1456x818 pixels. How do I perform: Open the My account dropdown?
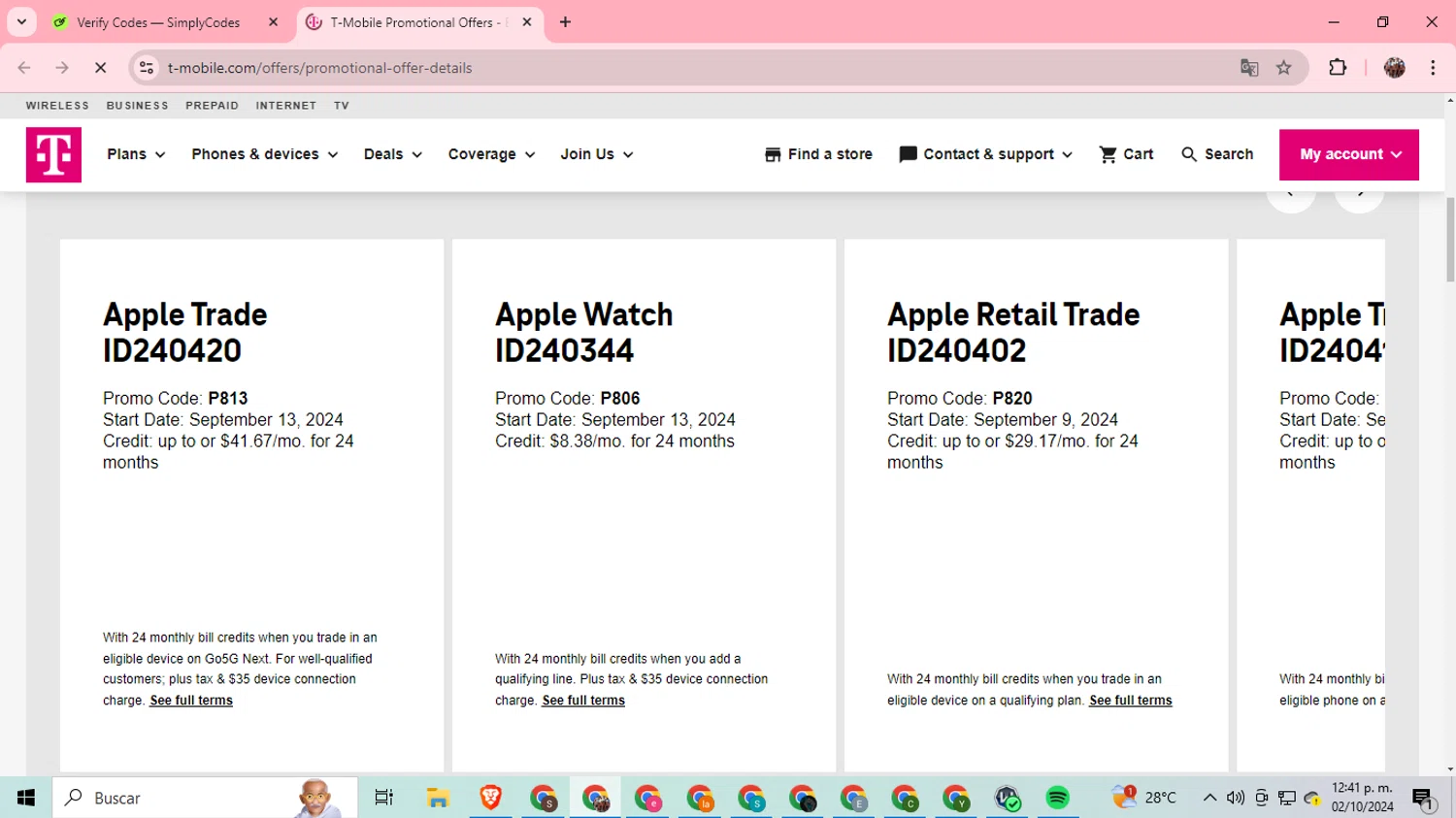click(x=1349, y=154)
